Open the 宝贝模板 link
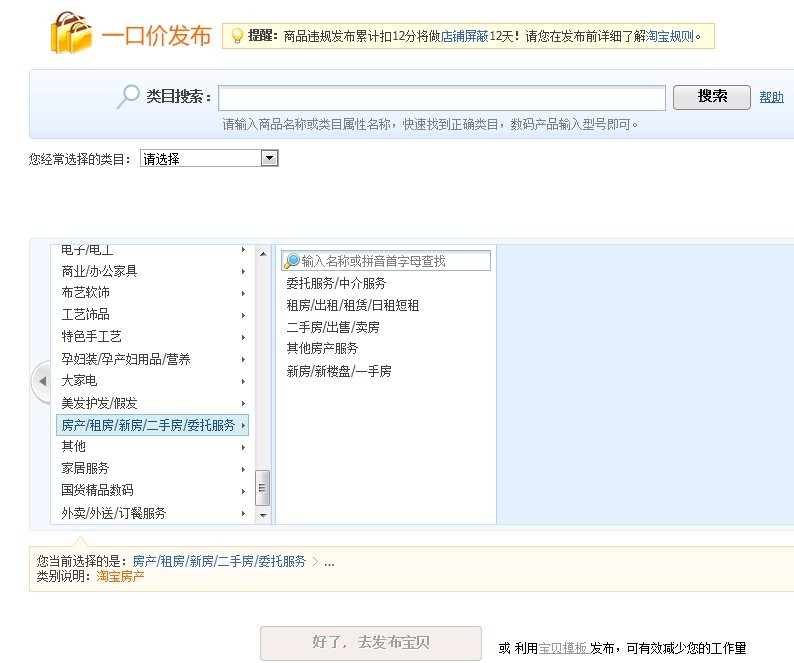The height and width of the screenshot is (663, 794). point(563,648)
